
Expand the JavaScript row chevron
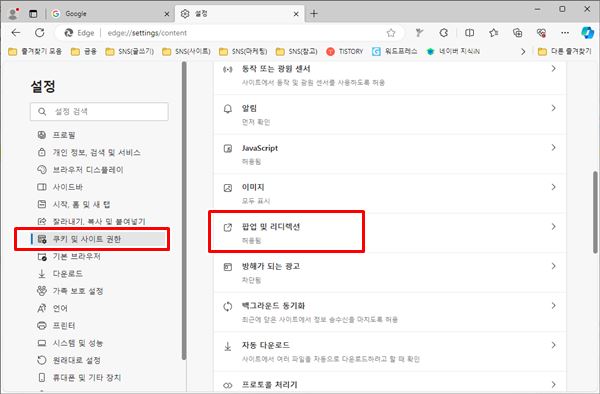point(553,148)
